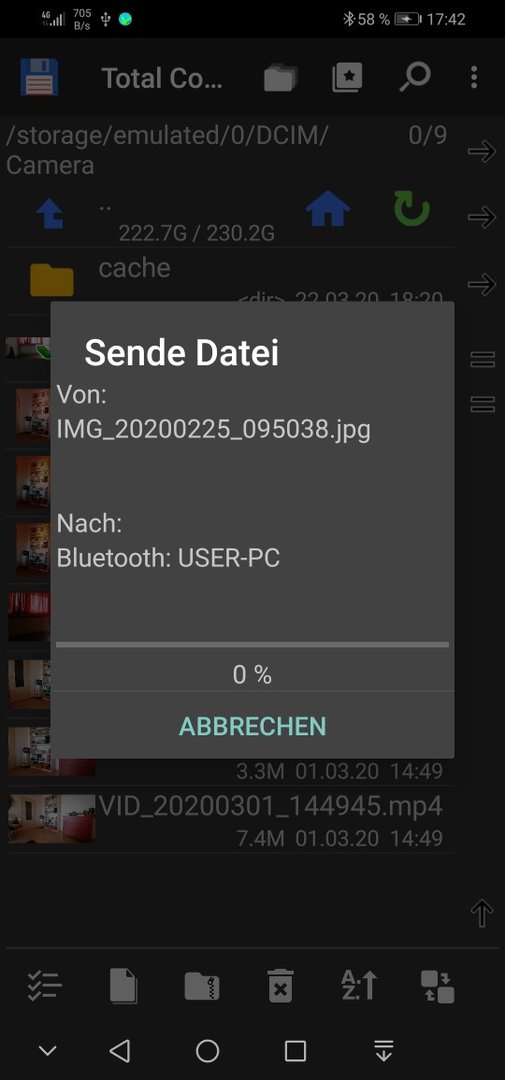505x1080 pixels.
Task: Go up one directory with blue arrow
Action: [50, 214]
